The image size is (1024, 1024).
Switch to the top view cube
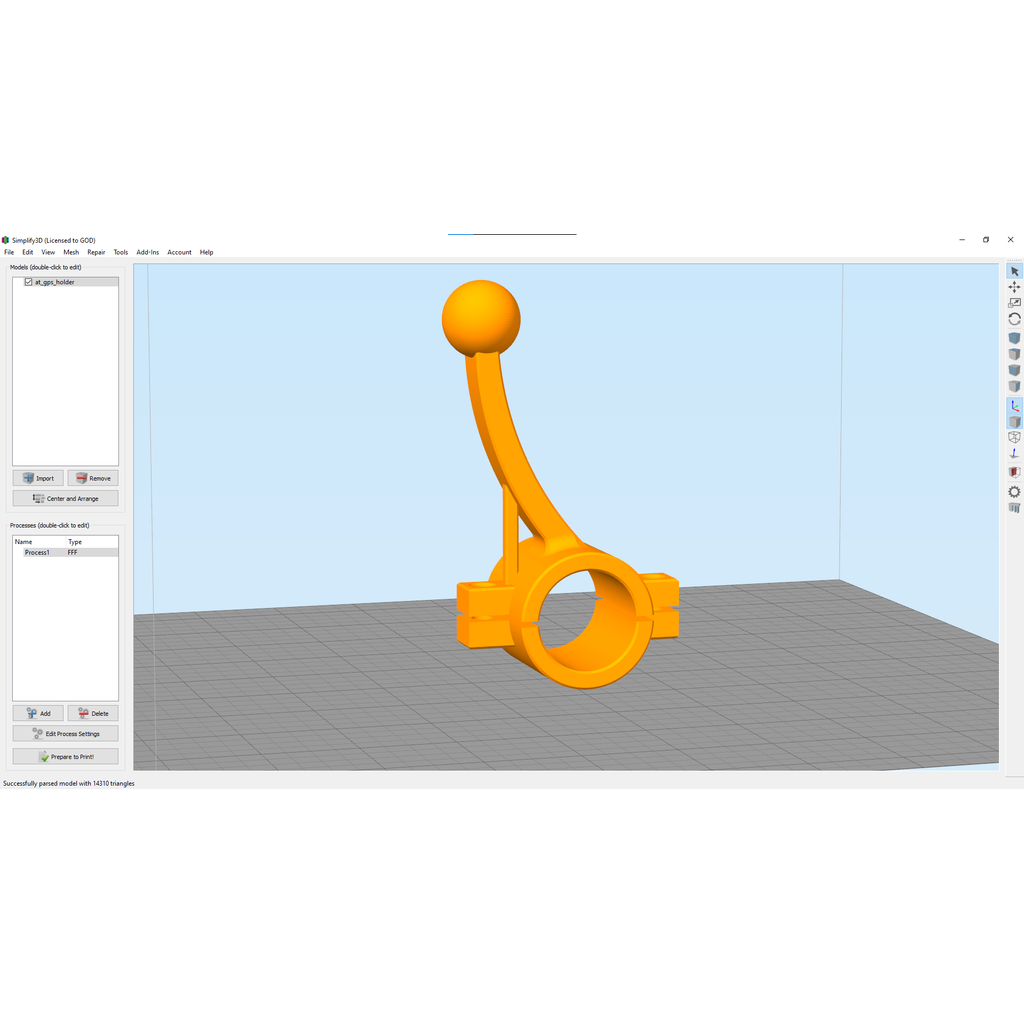click(1014, 355)
